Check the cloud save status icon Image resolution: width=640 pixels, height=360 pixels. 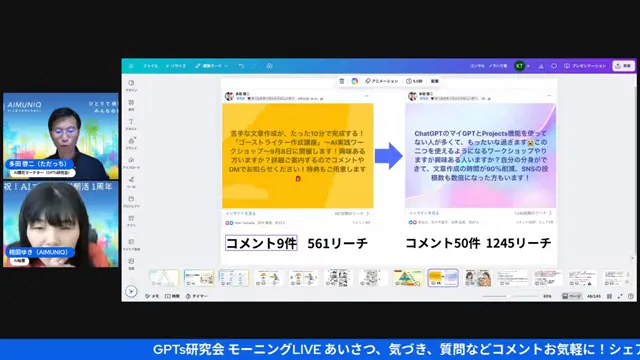[269, 66]
